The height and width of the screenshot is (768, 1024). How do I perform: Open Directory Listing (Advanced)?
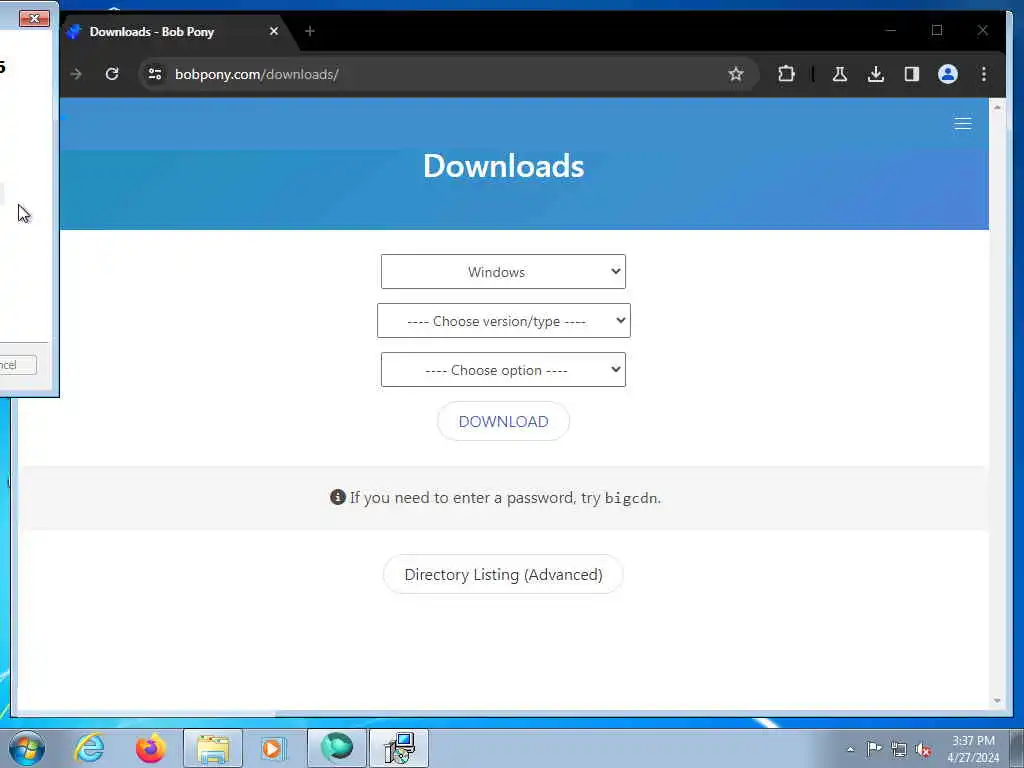[x=503, y=574]
